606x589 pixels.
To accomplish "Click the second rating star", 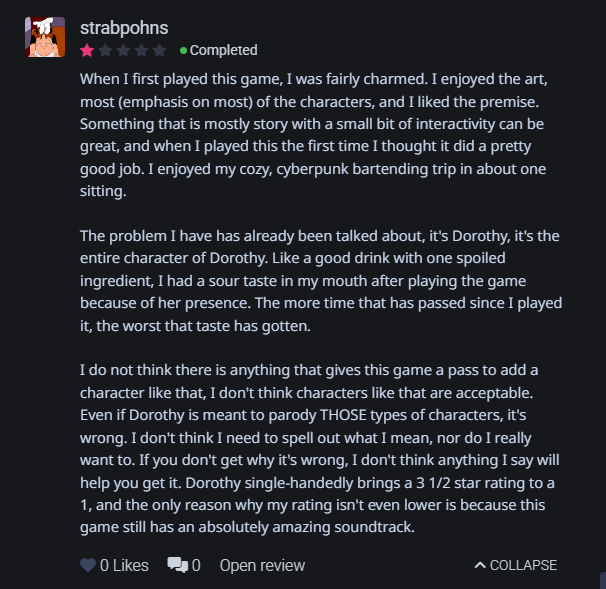I will click(x=106, y=50).
